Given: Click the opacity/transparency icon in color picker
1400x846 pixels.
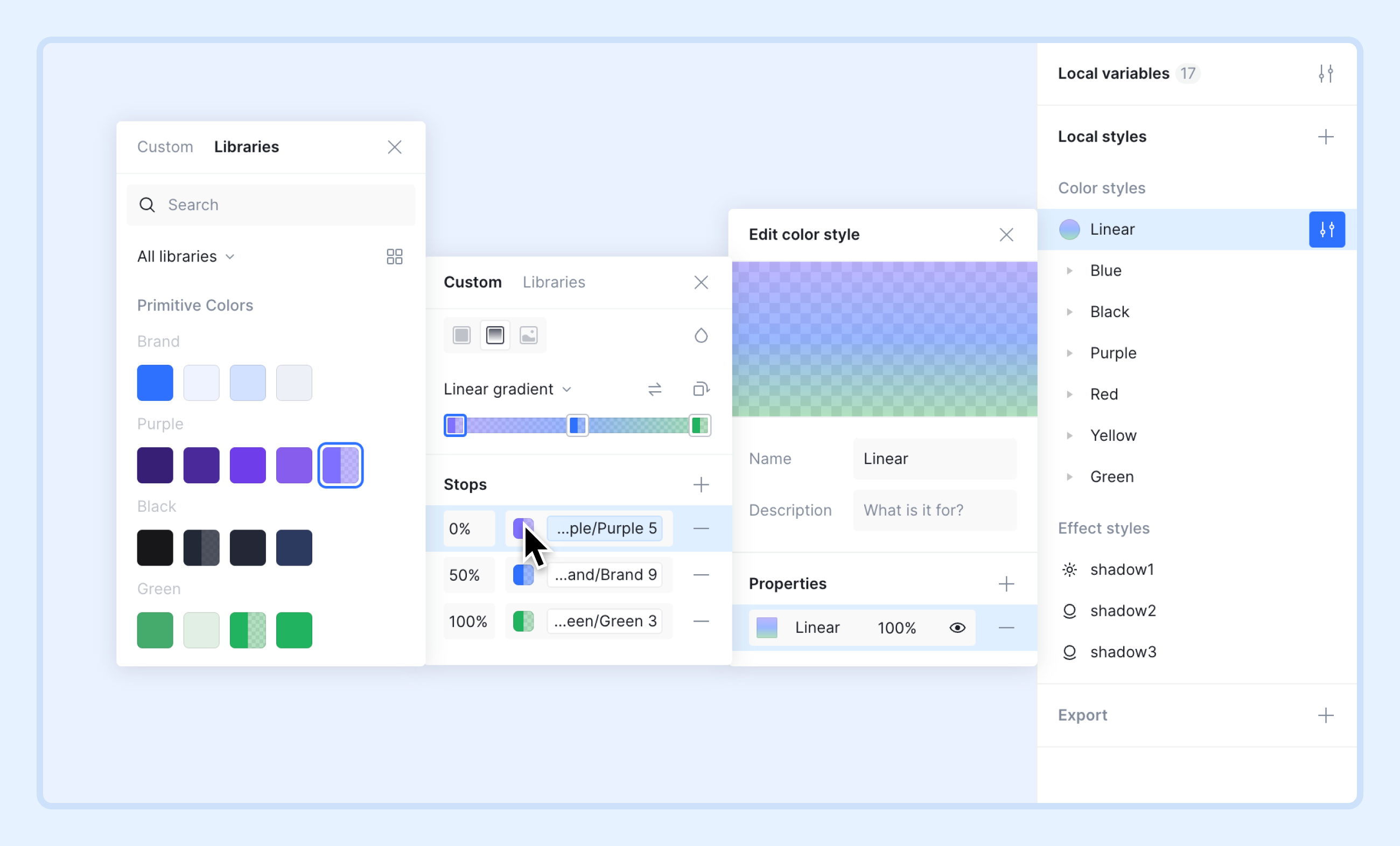Looking at the screenshot, I should [x=700, y=335].
